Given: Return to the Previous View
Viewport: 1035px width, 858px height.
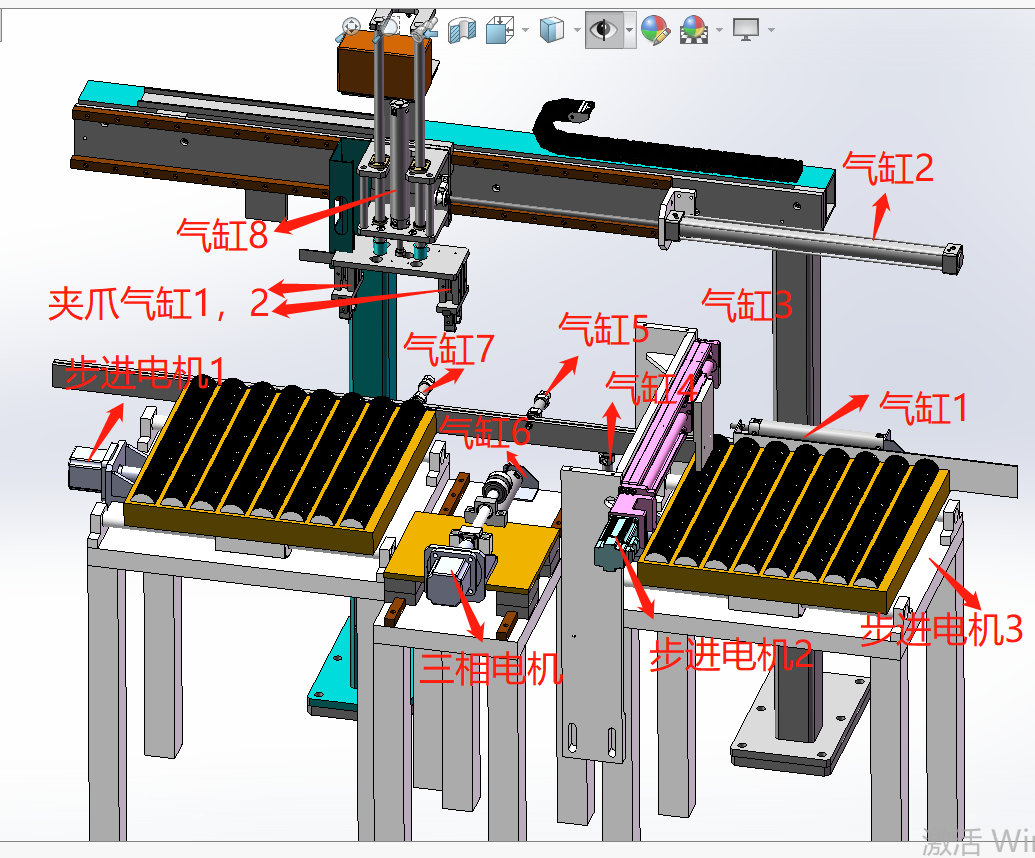Looking at the screenshot, I should pyautogui.click(x=425, y=30).
